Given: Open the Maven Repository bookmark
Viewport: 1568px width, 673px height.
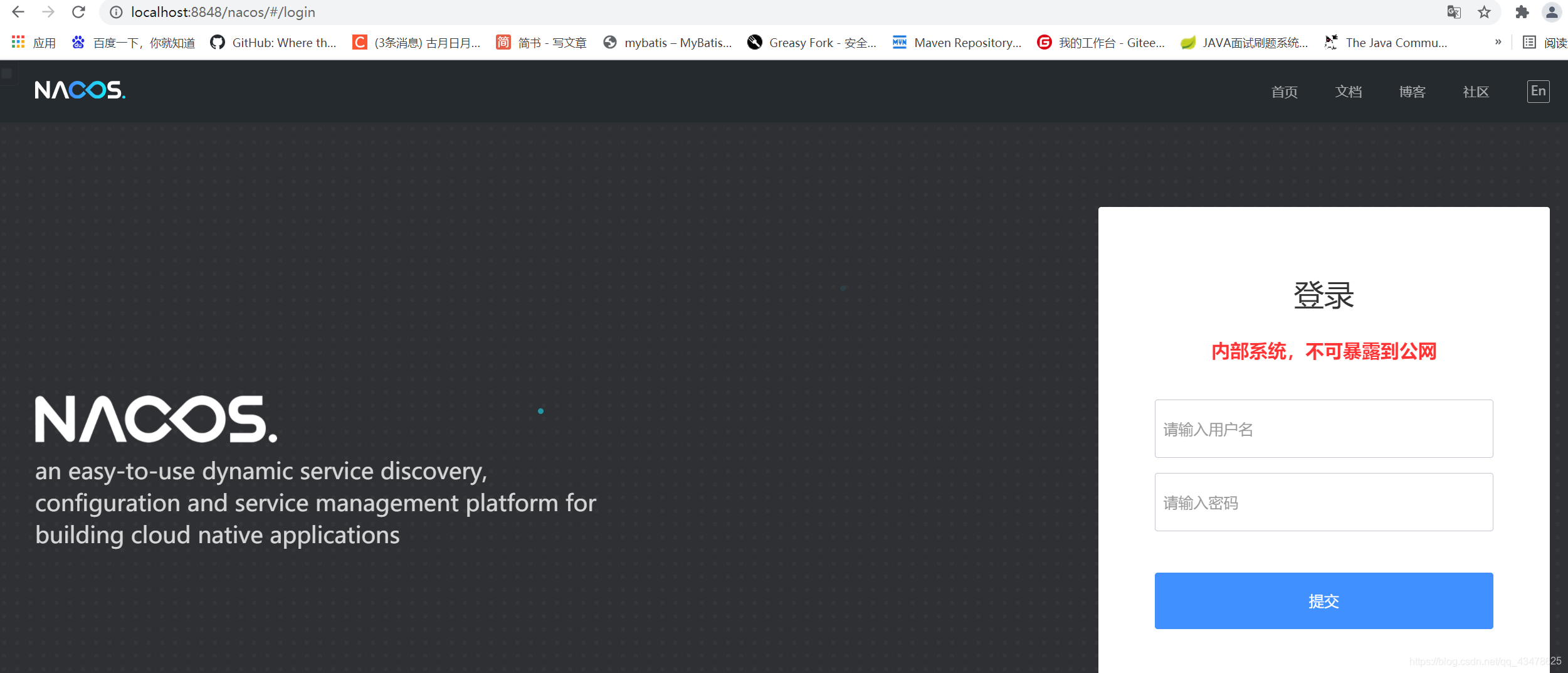Looking at the screenshot, I should pyautogui.click(x=957, y=43).
